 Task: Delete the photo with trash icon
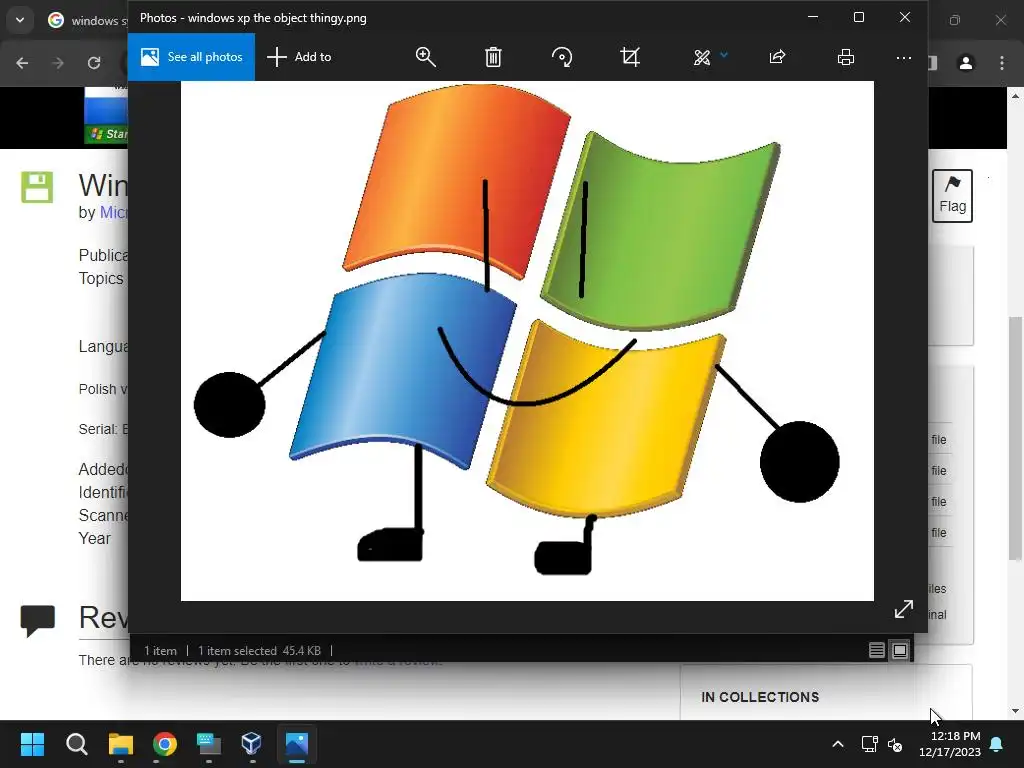(x=493, y=57)
